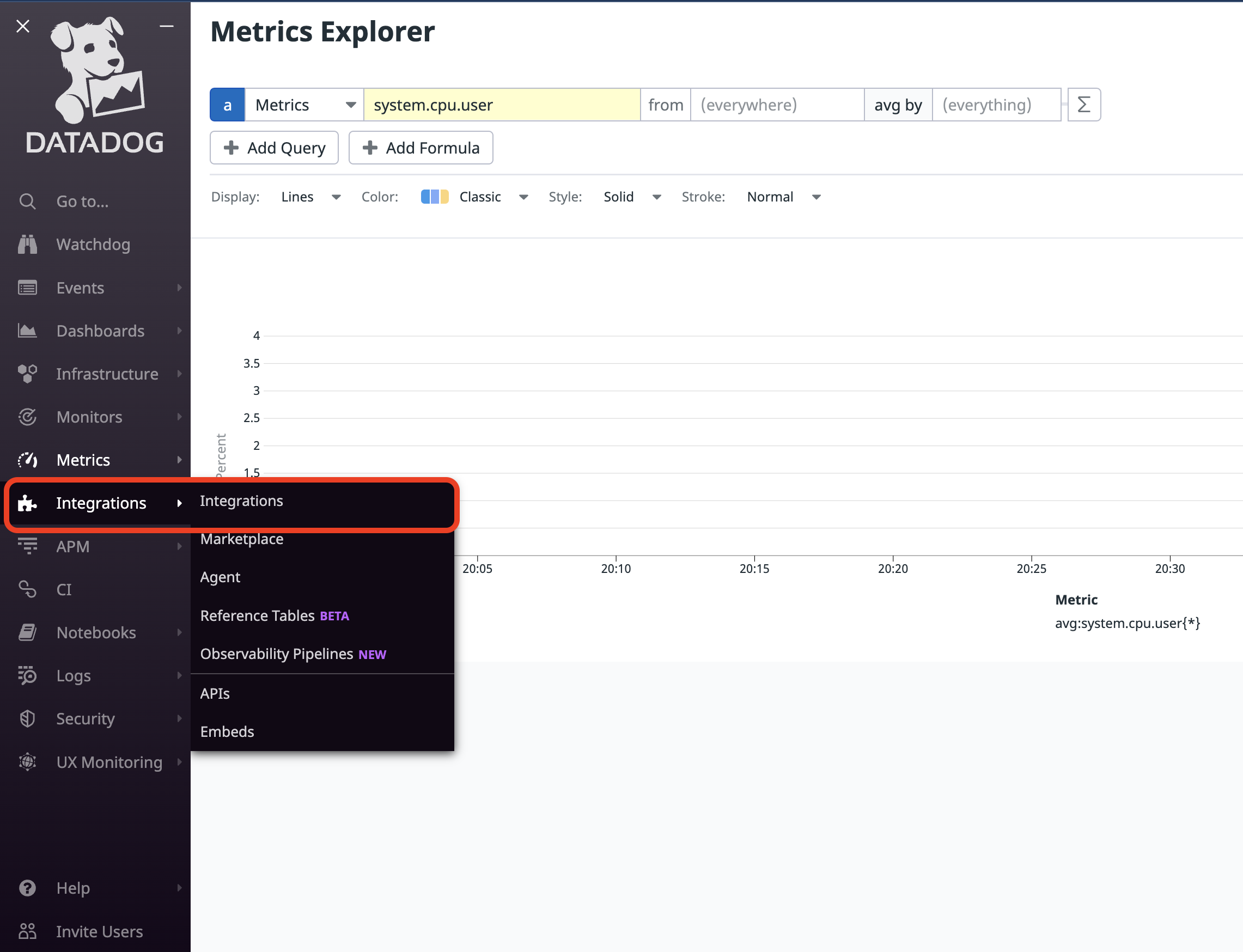The width and height of the screenshot is (1243, 952).
Task: Expand the Notebooks submenu arrow
Action: coord(180,632)
